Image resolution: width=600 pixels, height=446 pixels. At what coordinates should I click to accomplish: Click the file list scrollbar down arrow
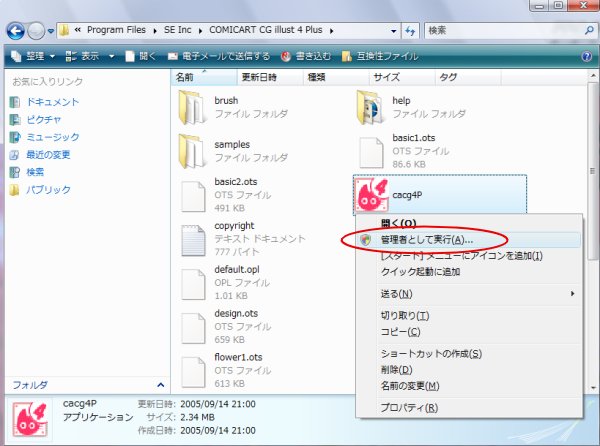(x=593, y=387)
